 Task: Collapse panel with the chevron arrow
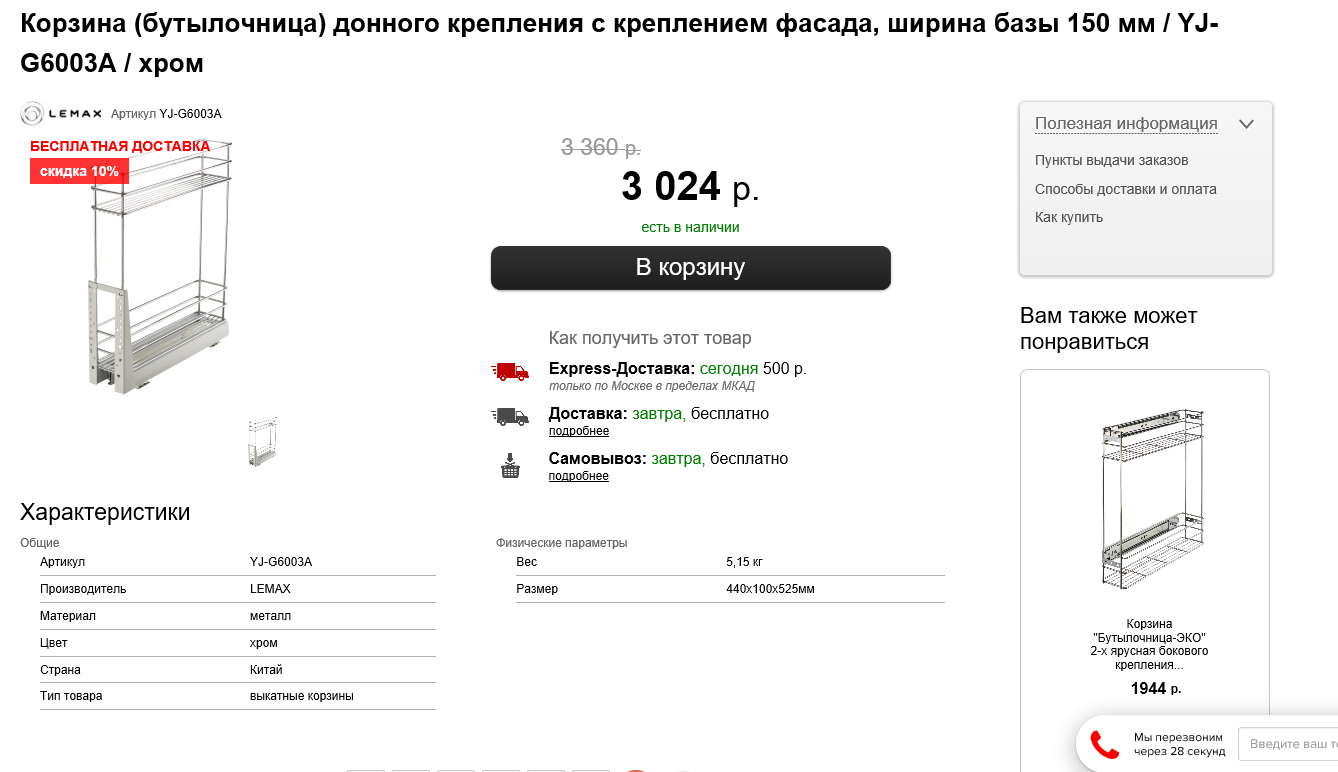click(x=1246, y=125)
